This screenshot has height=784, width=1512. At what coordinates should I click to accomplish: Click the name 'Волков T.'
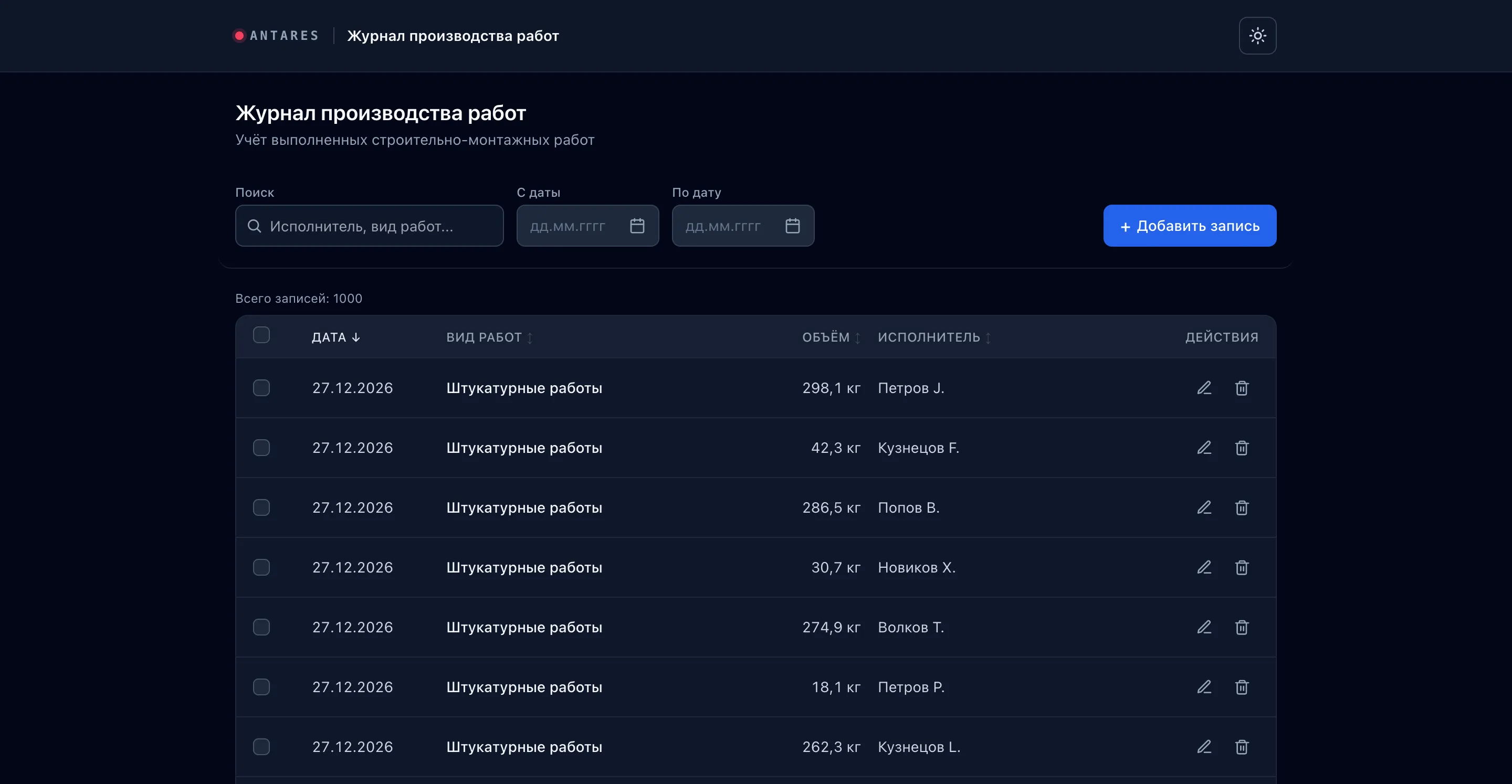911,627
